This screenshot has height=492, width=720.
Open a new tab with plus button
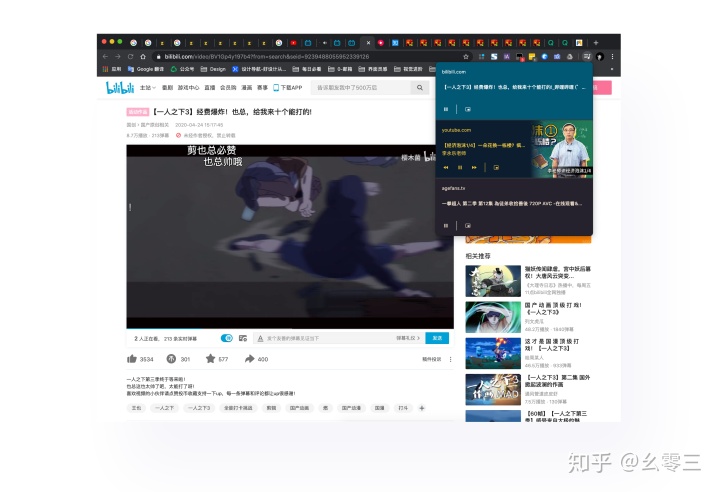[x=596, y=43]
